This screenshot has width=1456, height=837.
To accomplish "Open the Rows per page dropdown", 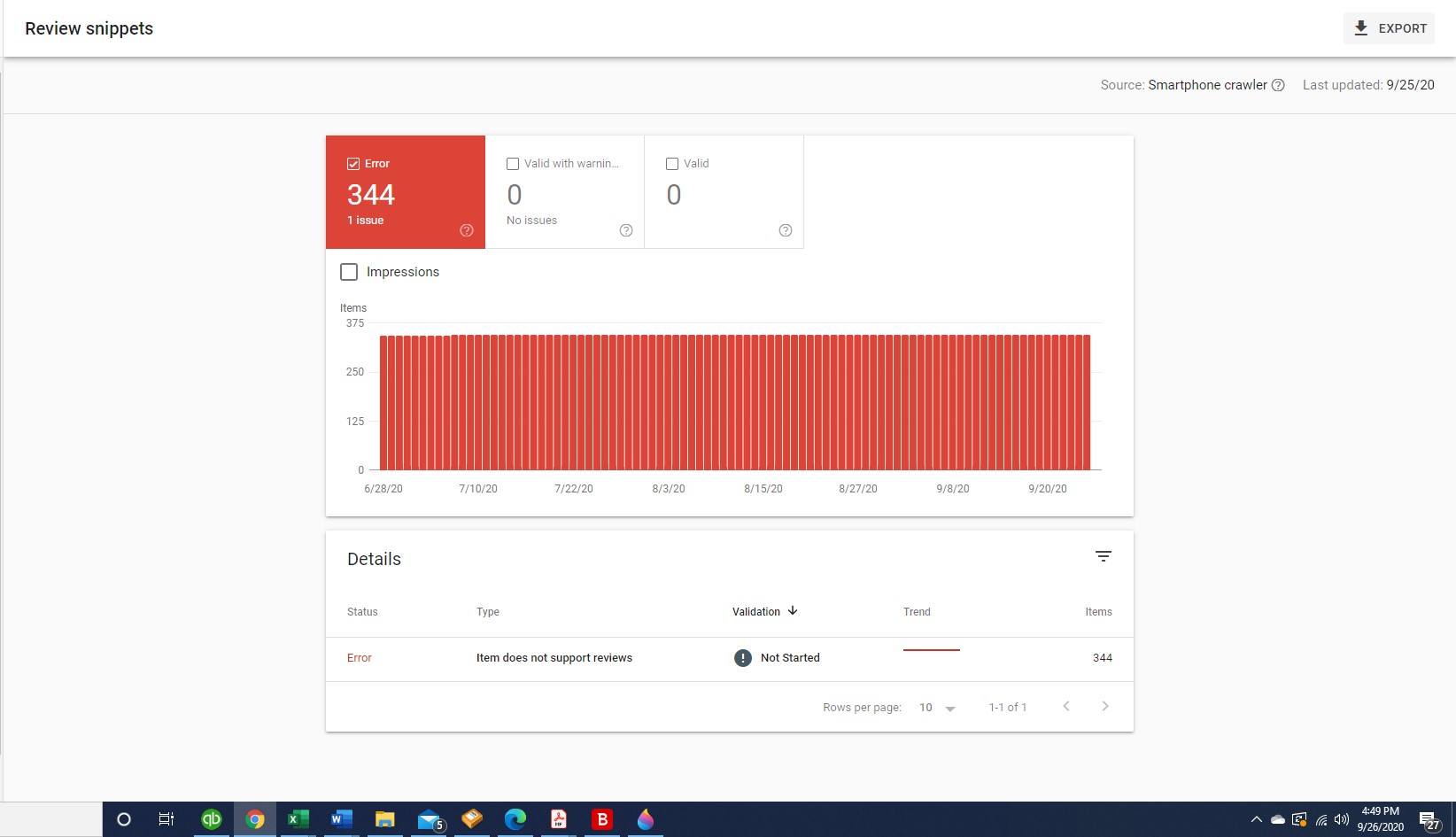I will 938,708.
